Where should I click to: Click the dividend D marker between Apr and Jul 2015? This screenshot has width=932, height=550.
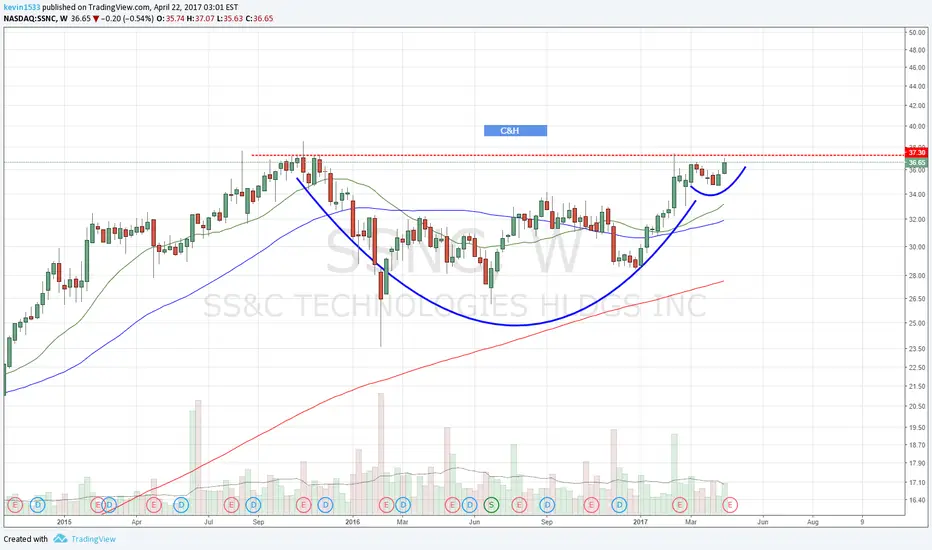(181, 505)
